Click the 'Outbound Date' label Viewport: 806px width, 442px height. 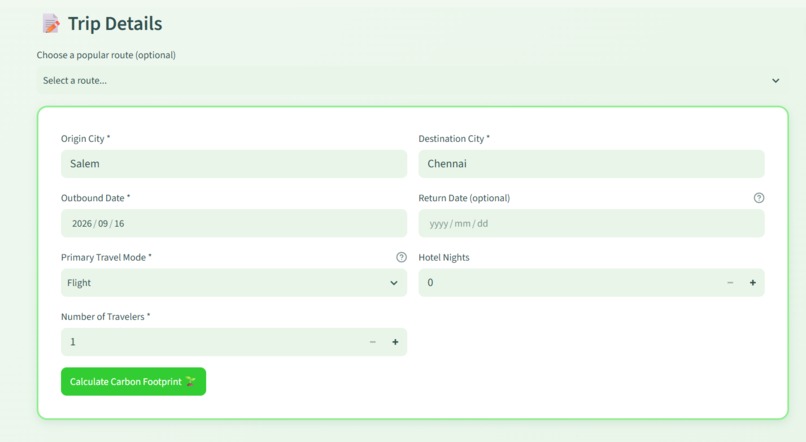tap(96, 198)
